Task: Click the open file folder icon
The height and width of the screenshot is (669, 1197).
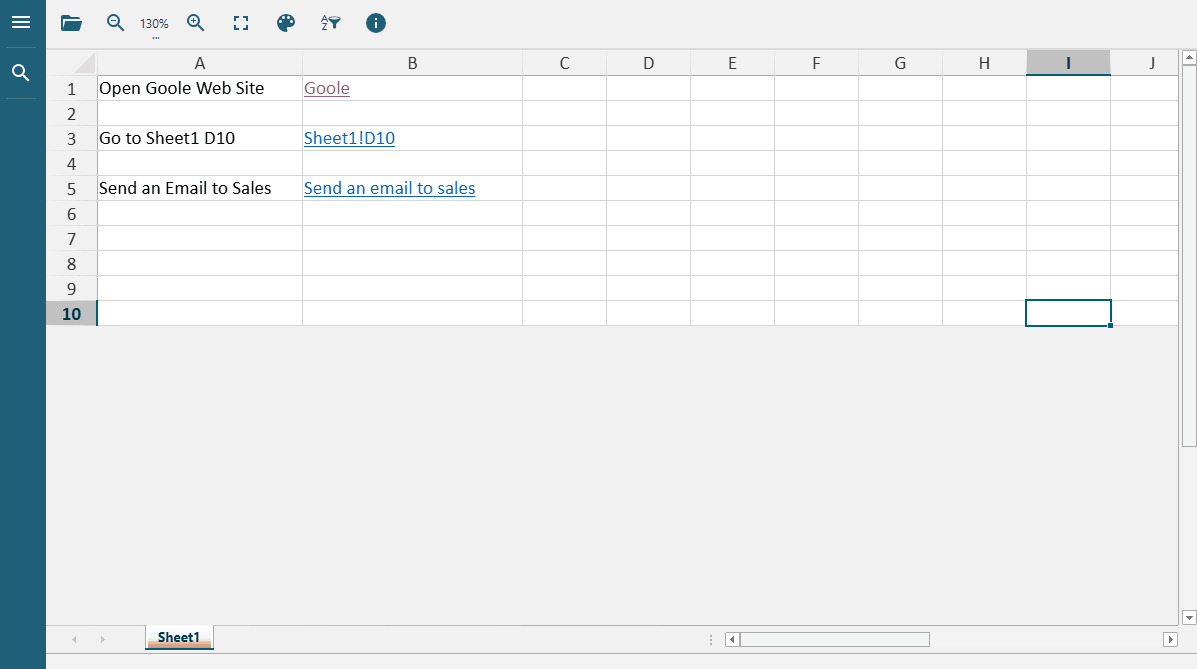Action: [x=71, y=23]
